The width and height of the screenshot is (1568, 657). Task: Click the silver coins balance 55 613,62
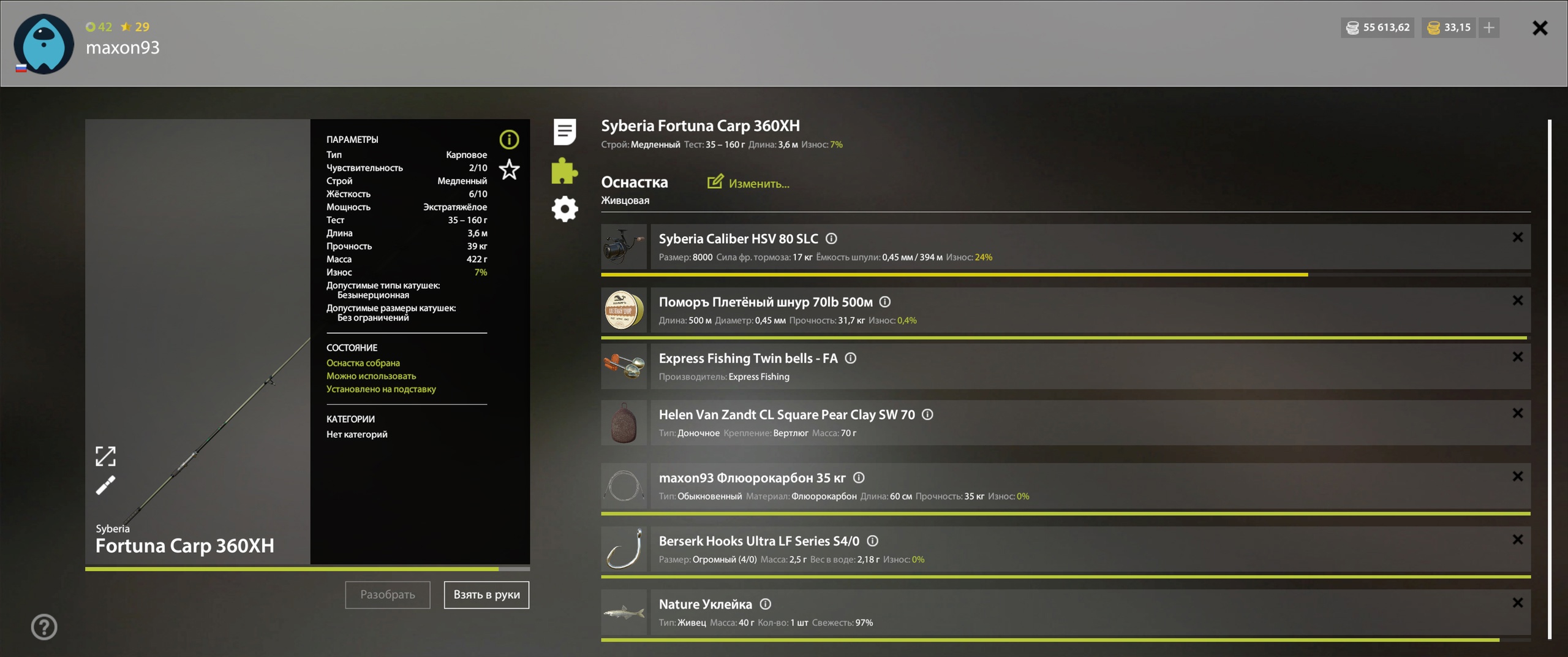(x=1378, y=28)
